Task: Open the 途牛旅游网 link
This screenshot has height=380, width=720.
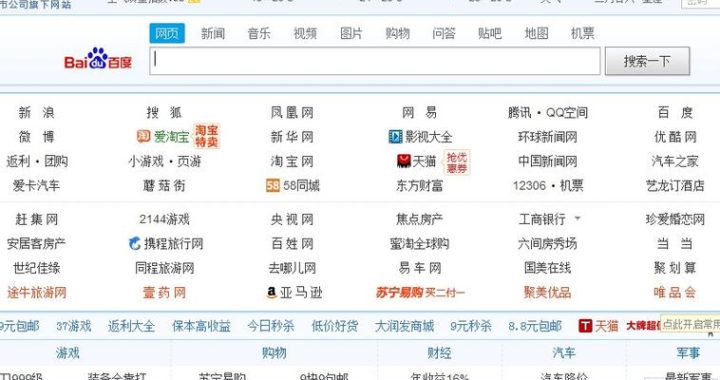Action: (x=37, y=292)
